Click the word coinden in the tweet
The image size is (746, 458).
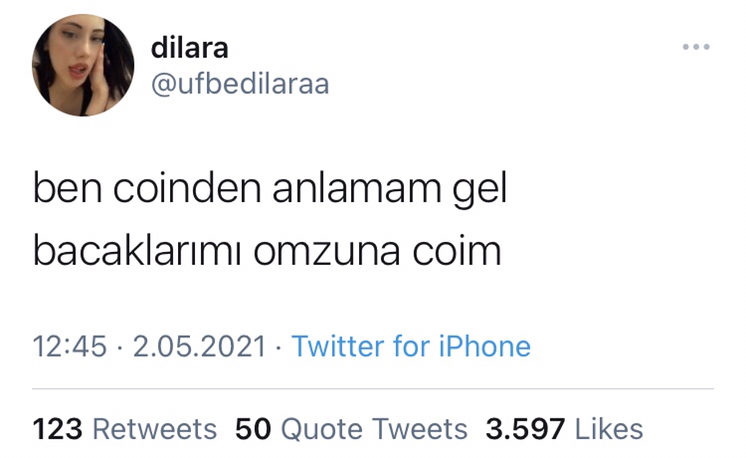point(187,188)
